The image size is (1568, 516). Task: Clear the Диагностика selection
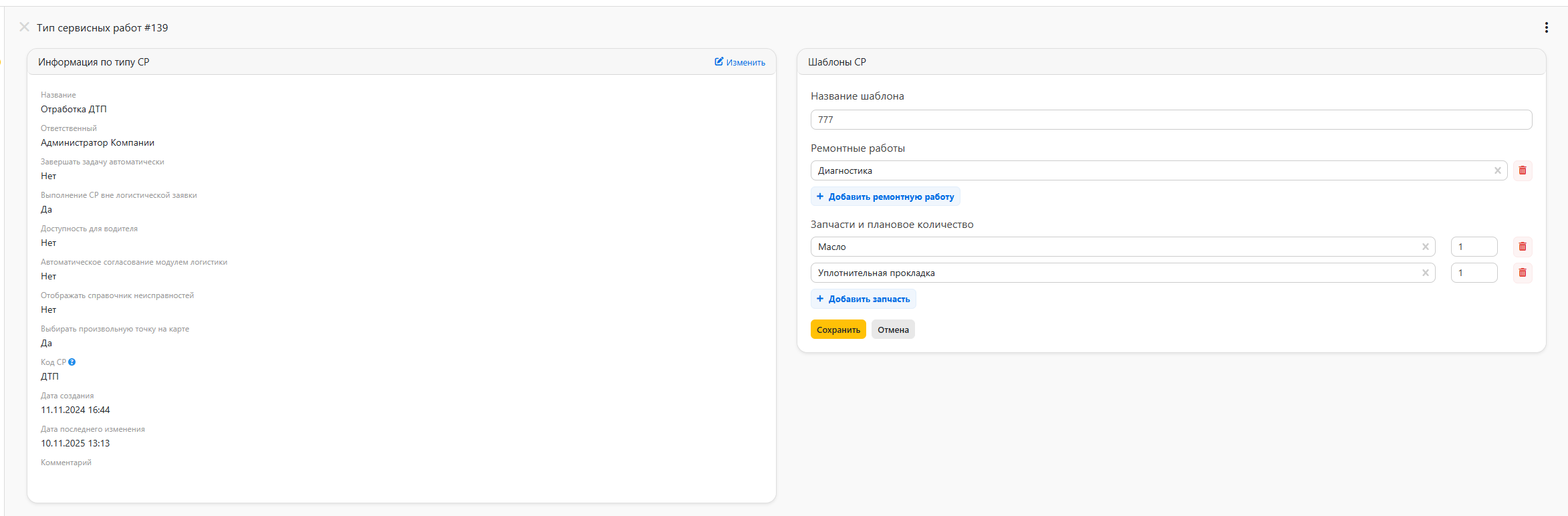click(1498, 170)
